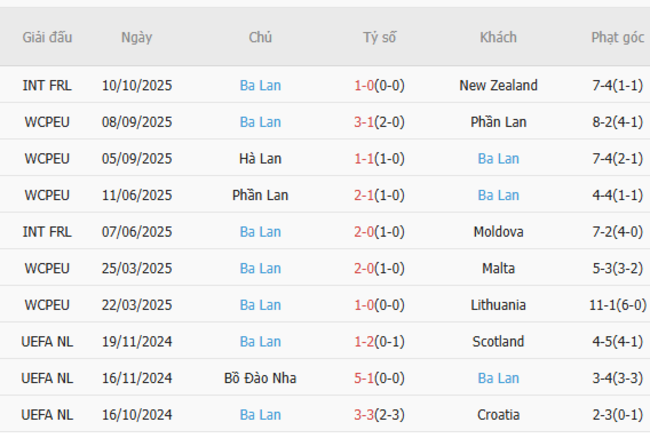Click the 10/10/2025 match date
Viewport: 650px width, 446px height.
coord(137,85)
